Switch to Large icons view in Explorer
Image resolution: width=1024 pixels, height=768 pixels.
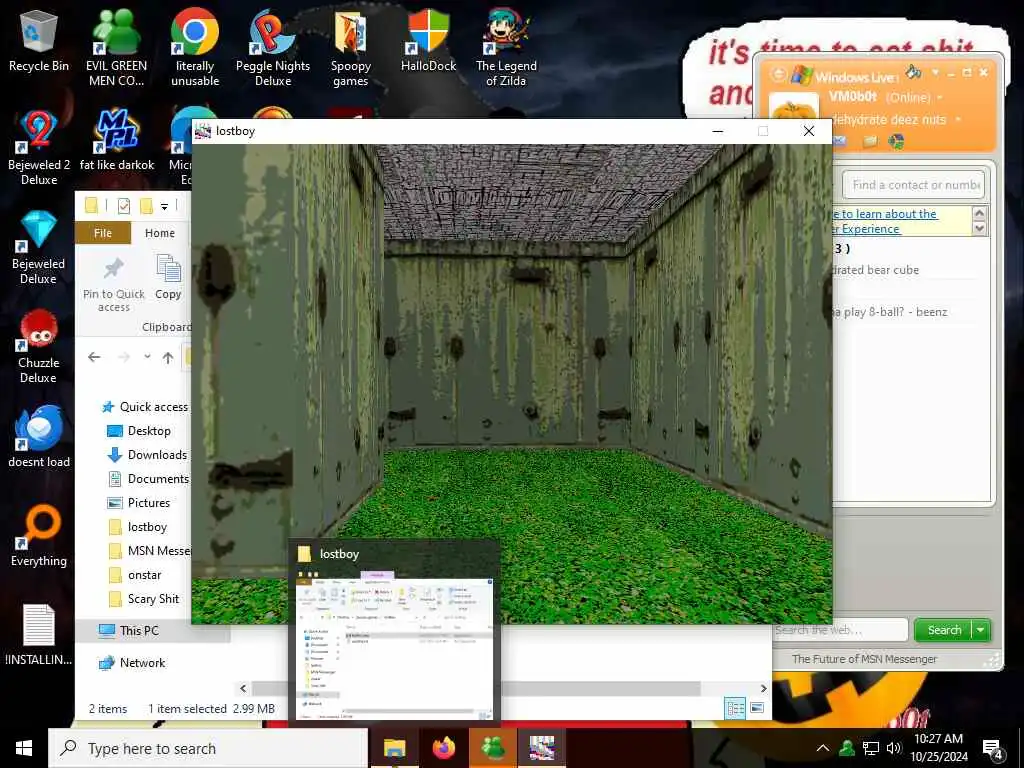point(757,708)
